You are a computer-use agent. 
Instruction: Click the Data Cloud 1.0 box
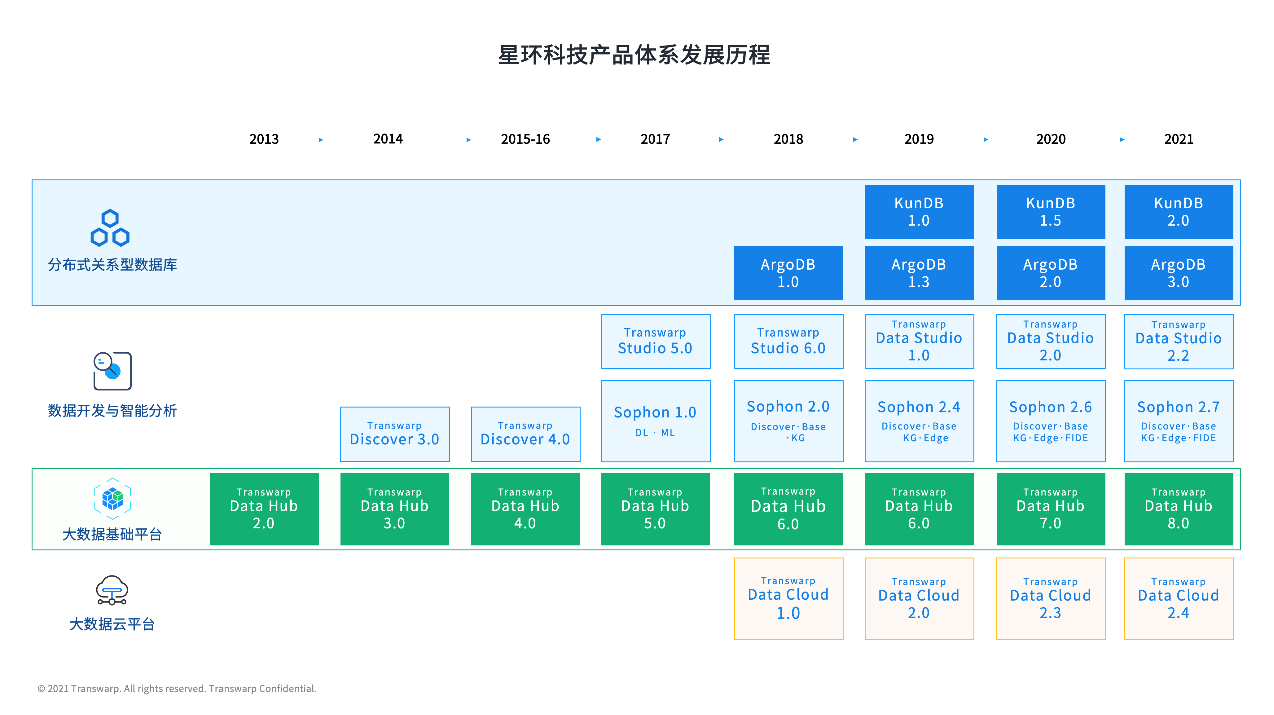click(788, 598)
